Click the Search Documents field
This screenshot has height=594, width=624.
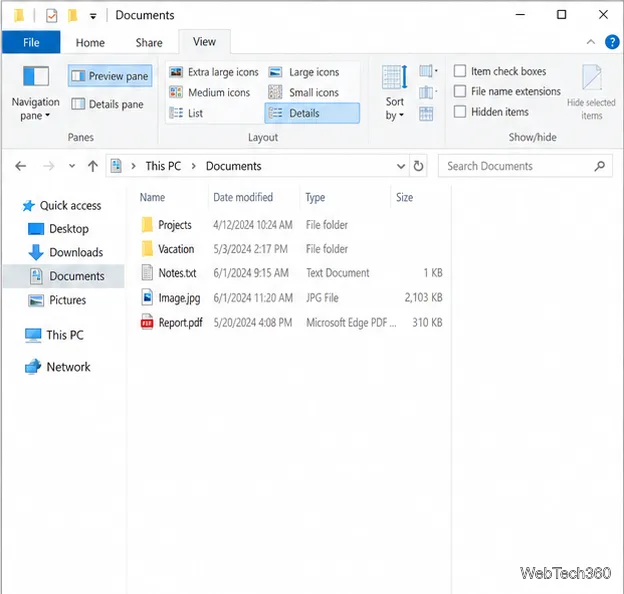525,166
